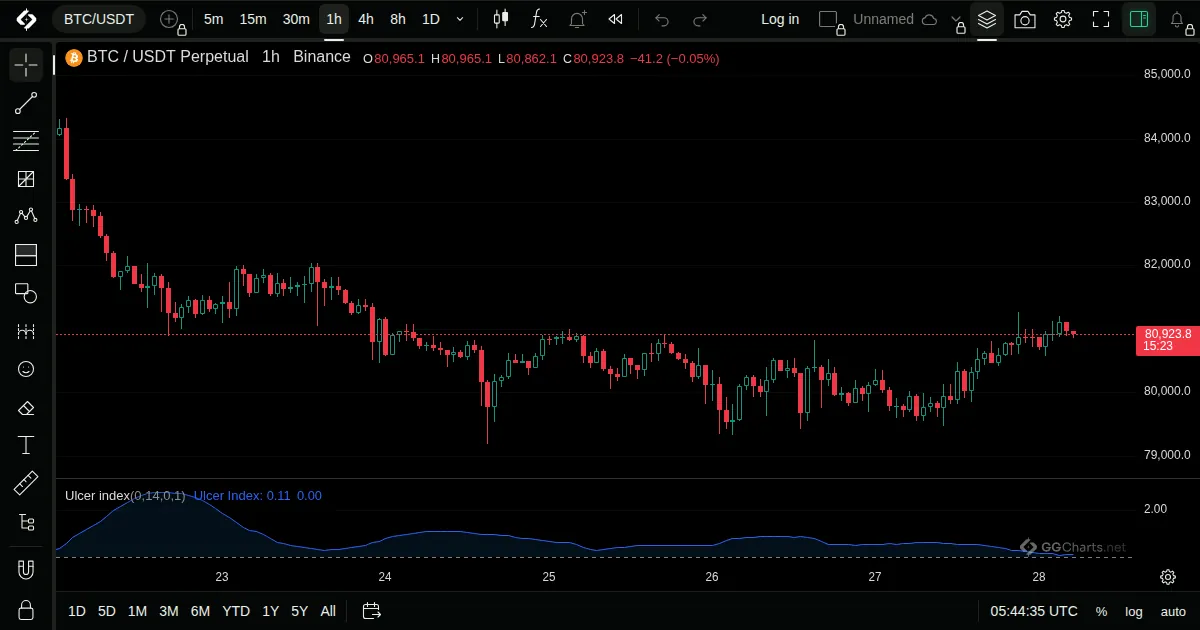Image resolution: width=1200 pixels, height=630 pixels.
Task: Toggle the right sidebar panel
Action: click(1138, 19)
